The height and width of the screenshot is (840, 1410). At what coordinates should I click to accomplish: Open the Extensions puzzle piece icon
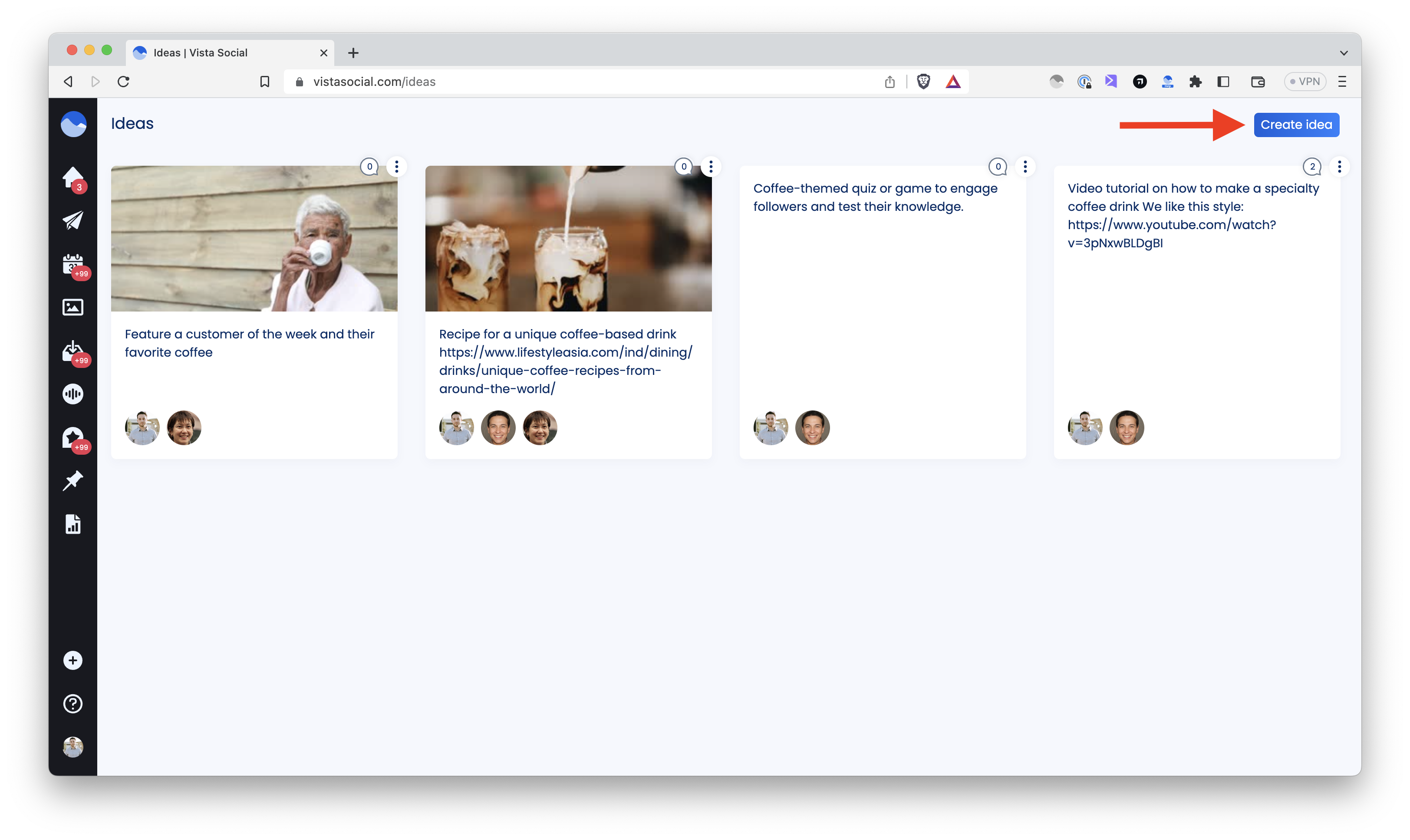point(1196,82)
